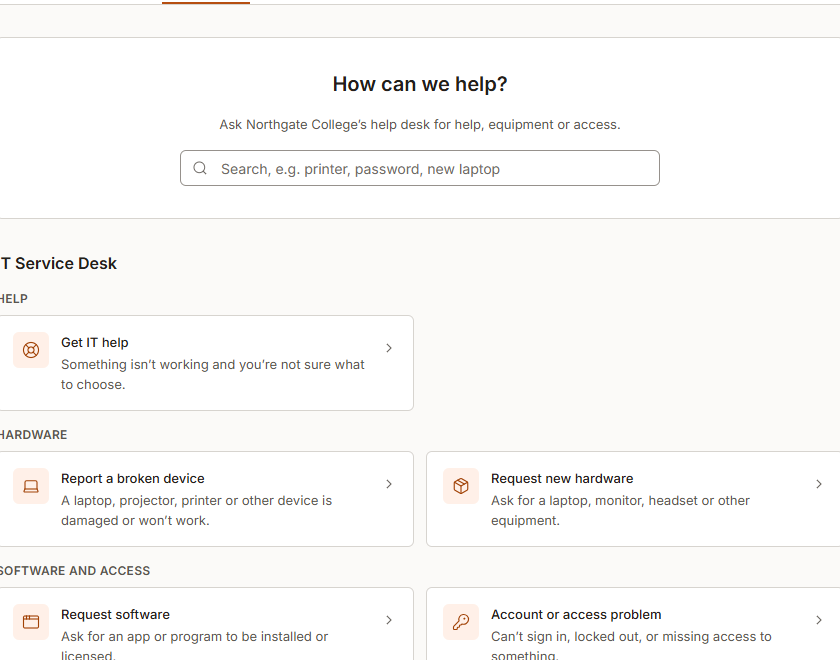Click the Something isn't working description text
The image size is (840, 660).
(213, 374)
